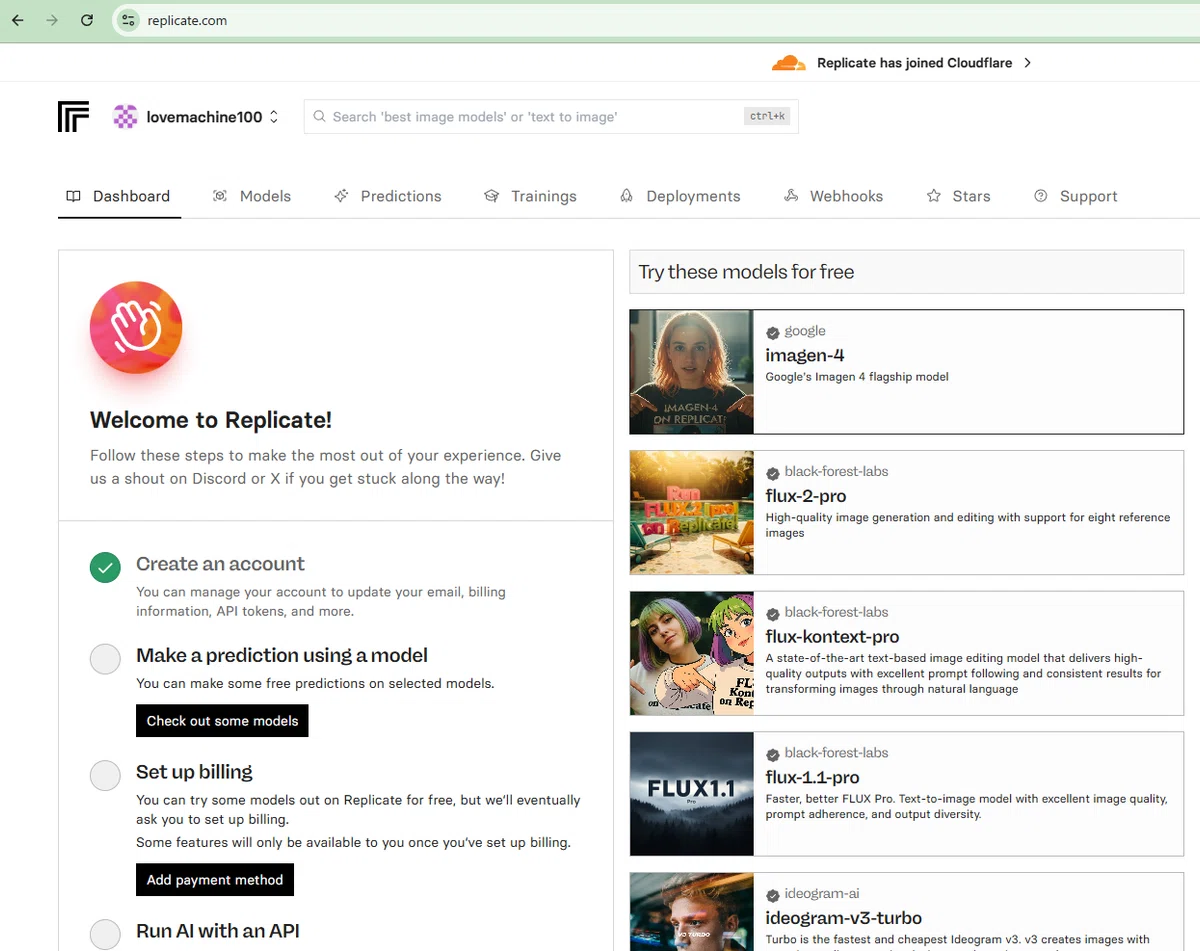Click the site info icon in address bar
The width and height of the screenshot is (1200, 951).
(x=127, y=20)
